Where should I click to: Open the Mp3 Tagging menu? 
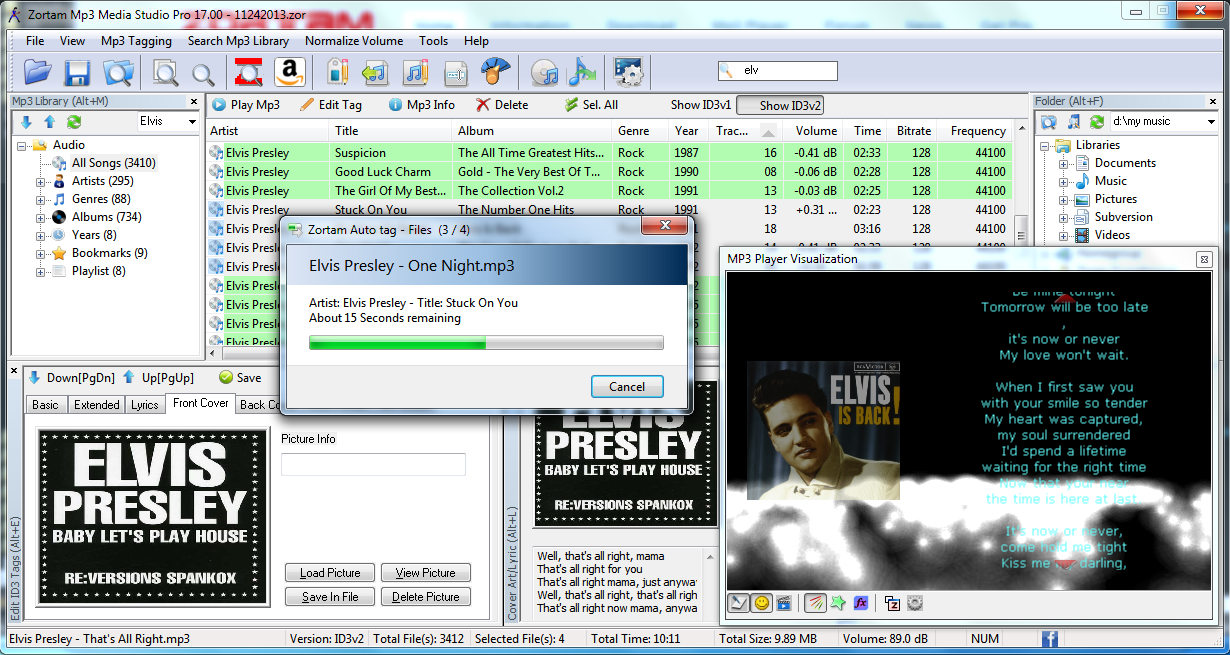click(136, 41)
